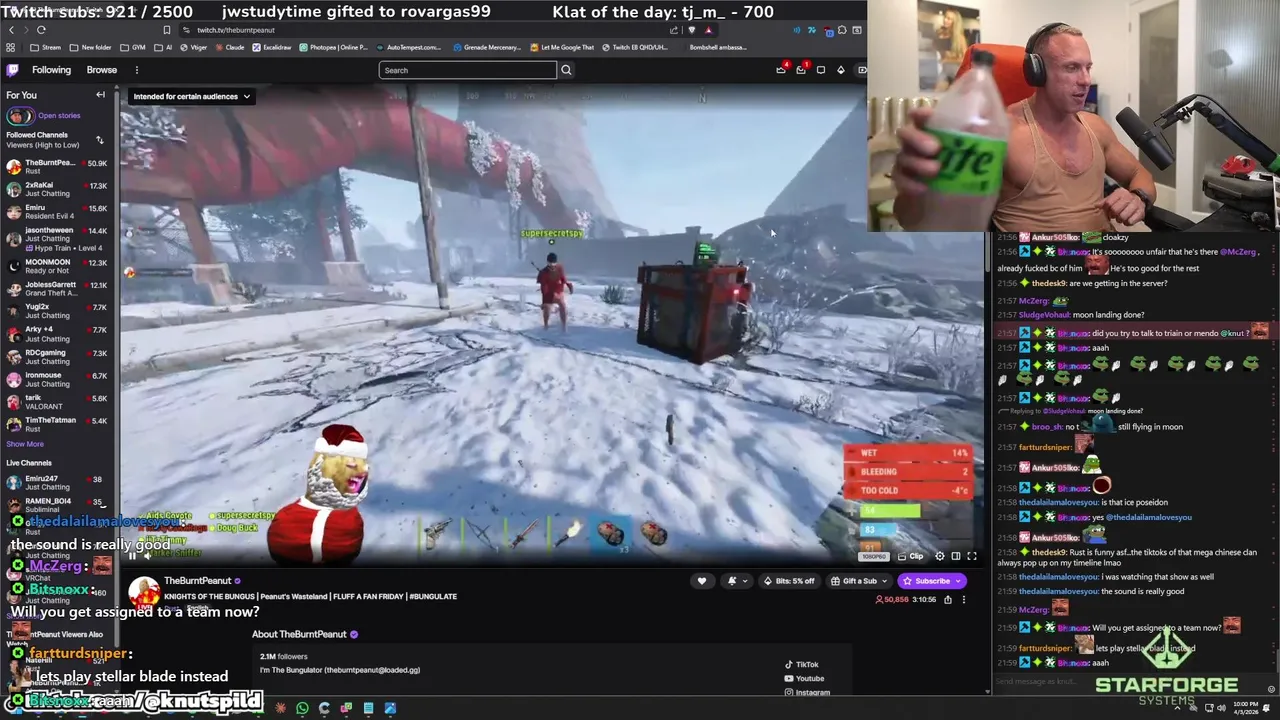Click TheBurntPeanut channel avatar
Screen dimensions: 1280x720
pyautogui.click(x=143, y=591)
